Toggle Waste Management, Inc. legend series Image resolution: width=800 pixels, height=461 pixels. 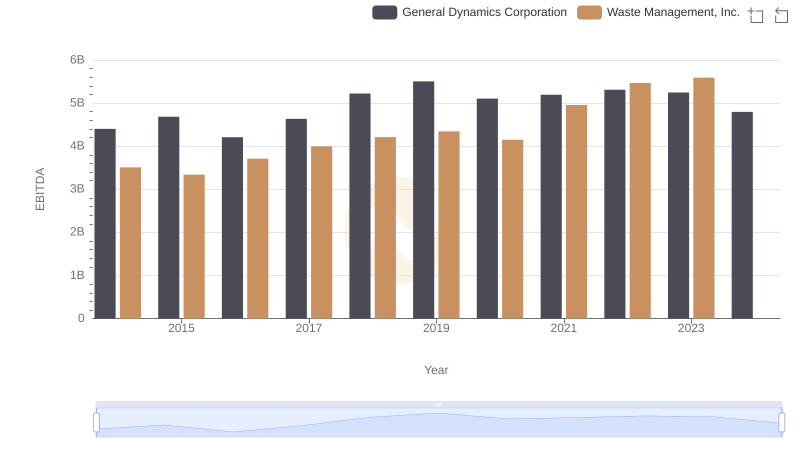pyautogui.click(x=658, y=12)
